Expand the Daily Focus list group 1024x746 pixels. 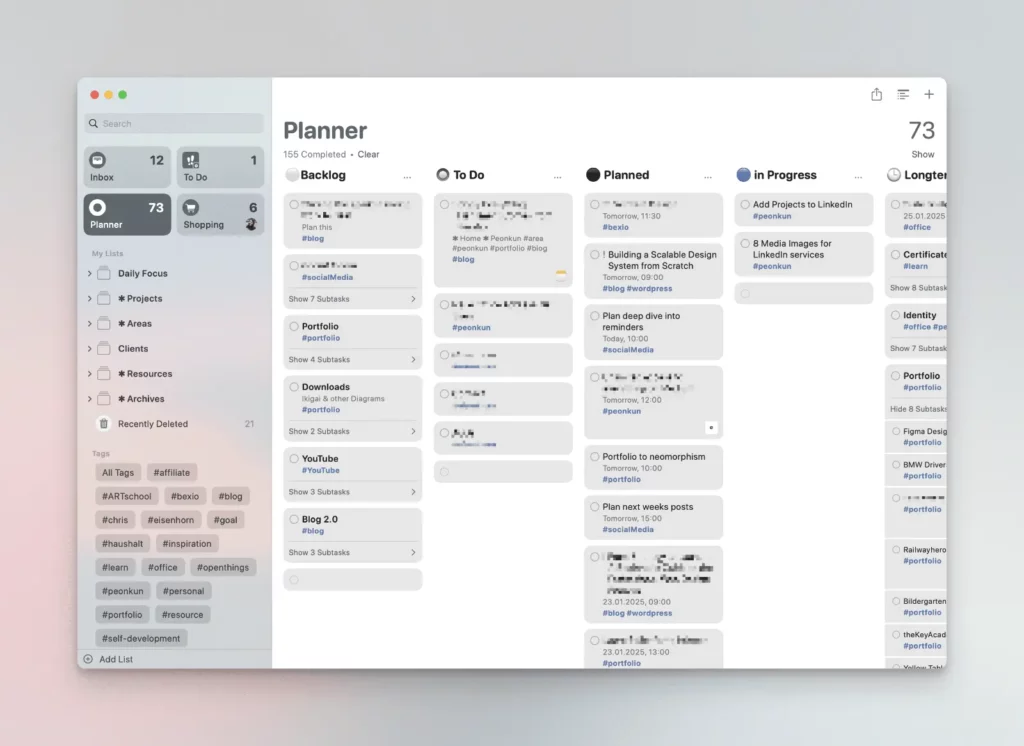[x=89, y=274]
